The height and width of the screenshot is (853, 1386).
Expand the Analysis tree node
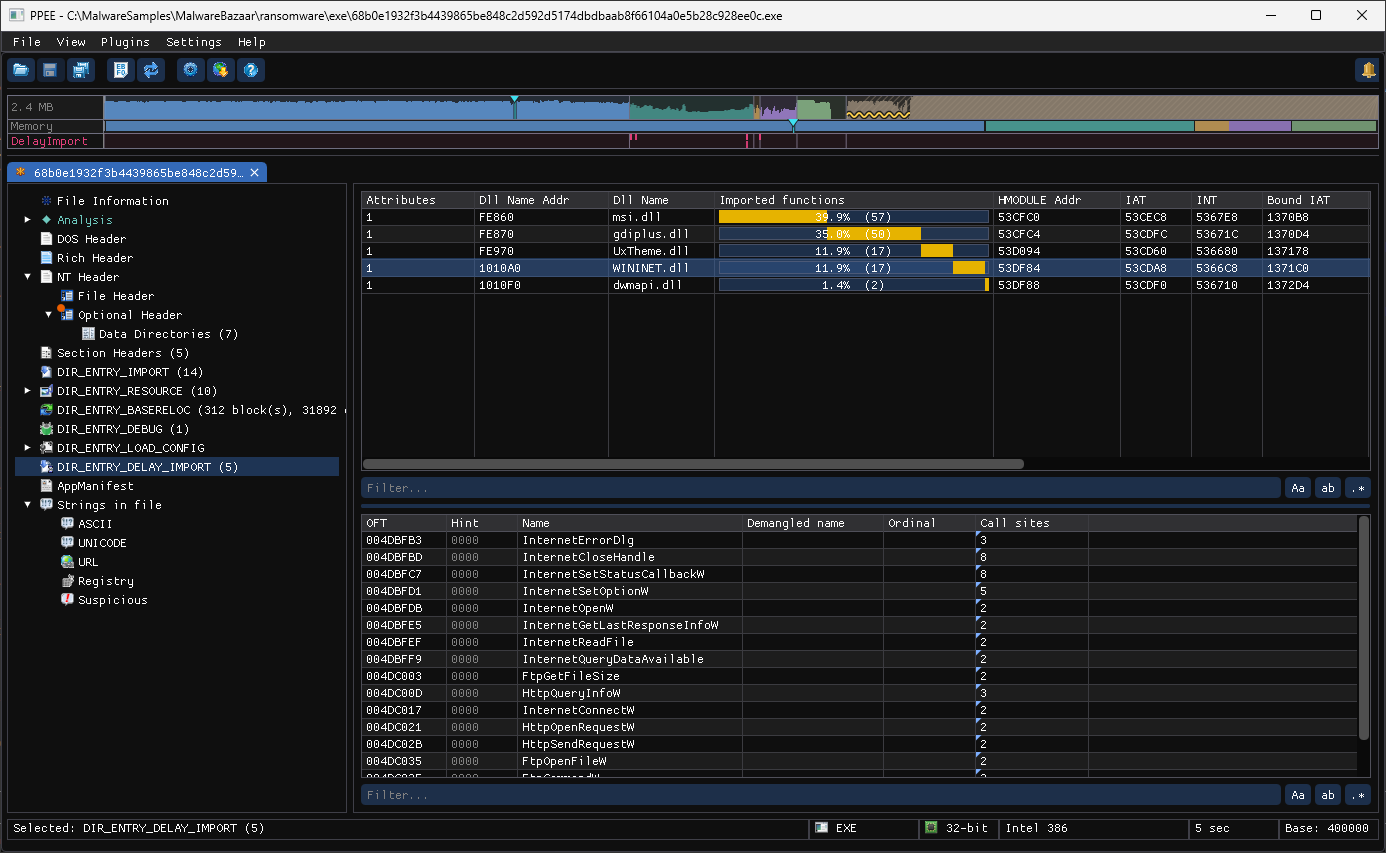click(x=28, y=219)
